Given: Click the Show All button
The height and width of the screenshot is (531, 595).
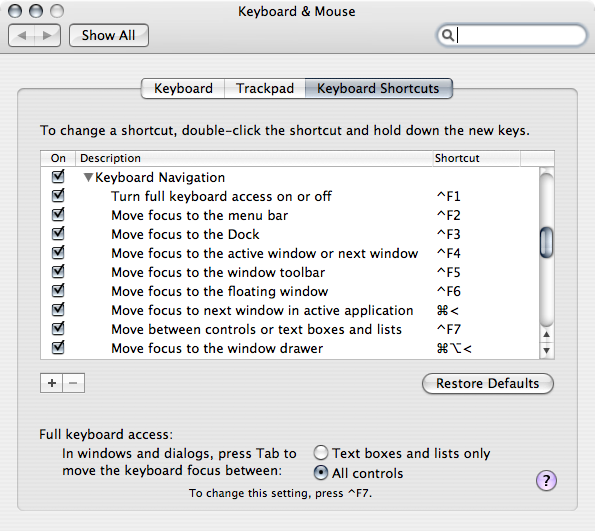Looking at the screenshot, I should pyautogui.click(x=109, y=36).
